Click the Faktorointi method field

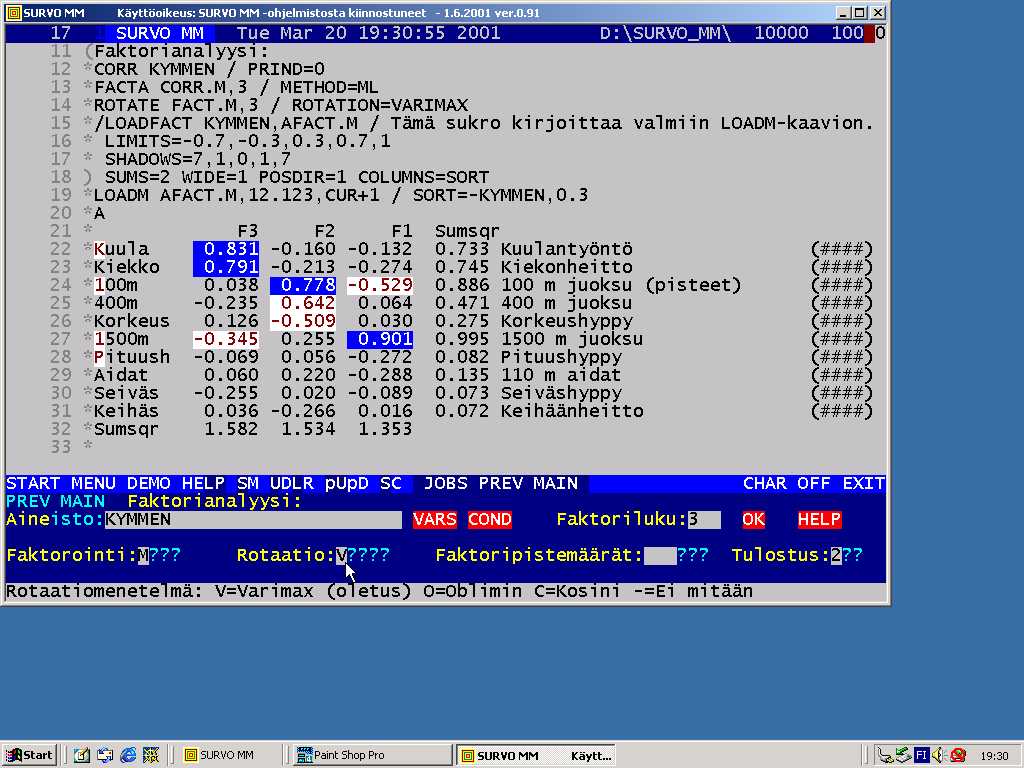click(x=143, y=555)
